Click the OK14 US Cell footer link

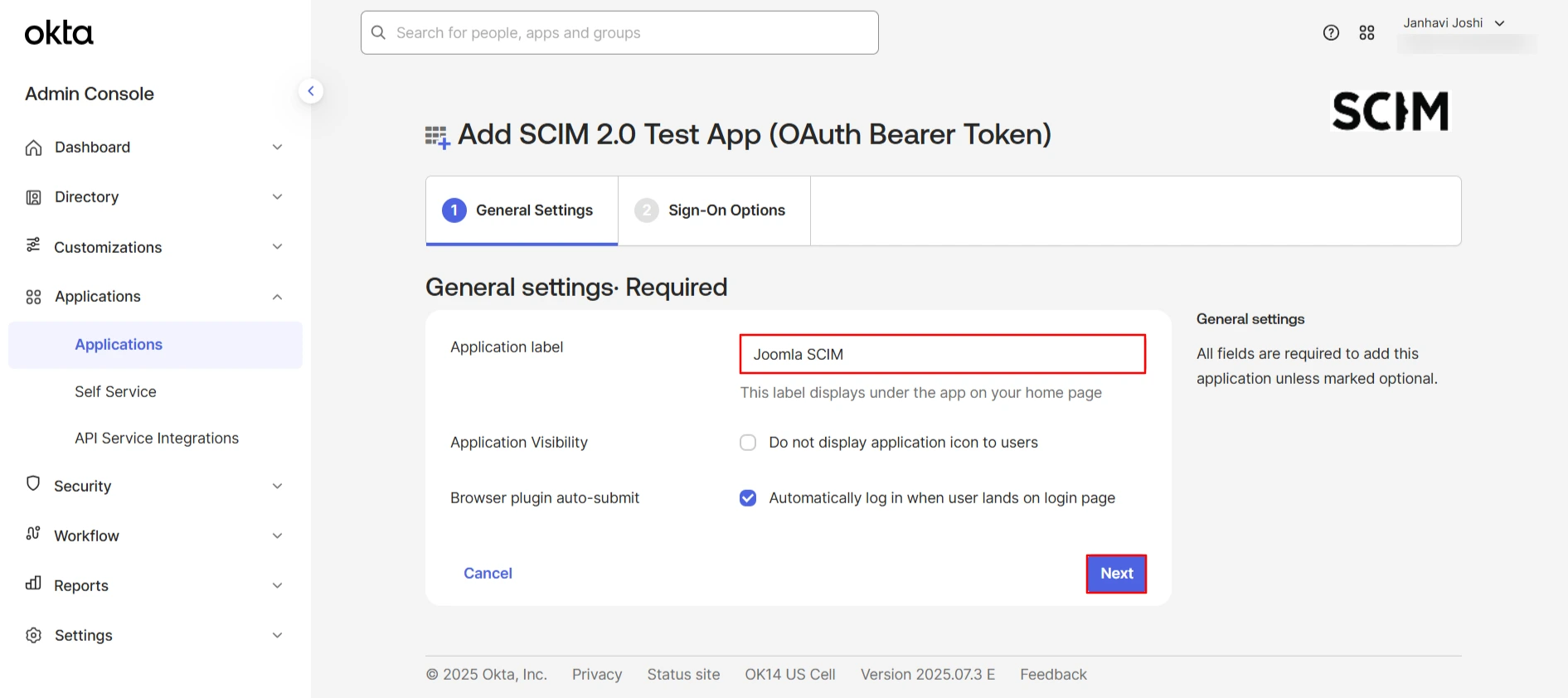click(790, 675)
